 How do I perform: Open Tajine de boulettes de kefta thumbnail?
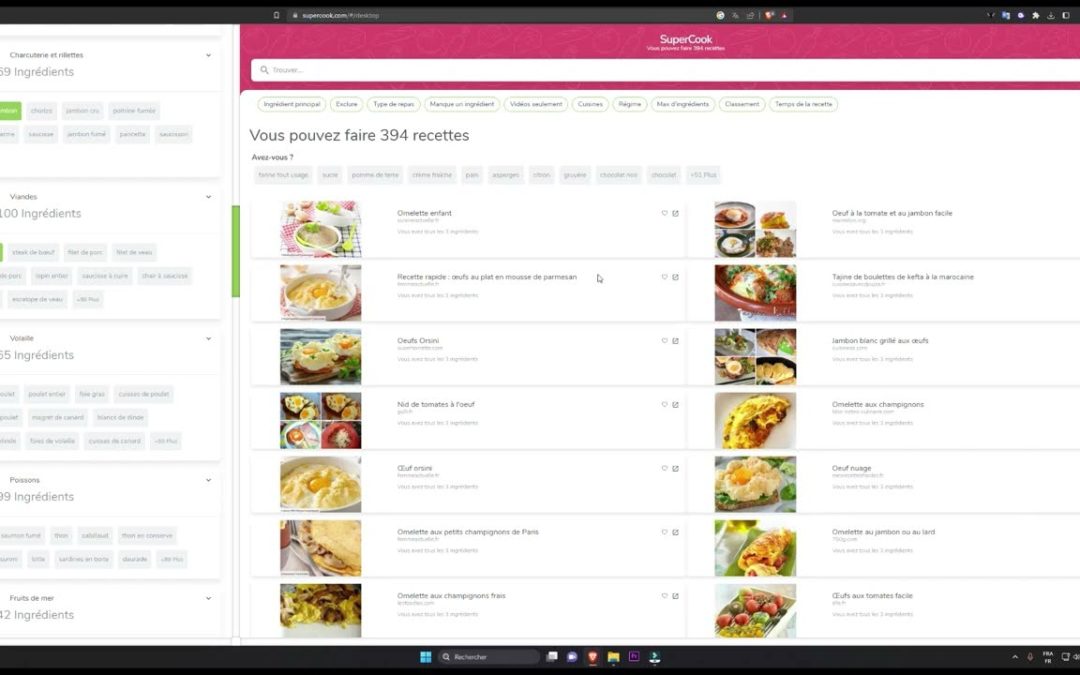pos(755,293)
